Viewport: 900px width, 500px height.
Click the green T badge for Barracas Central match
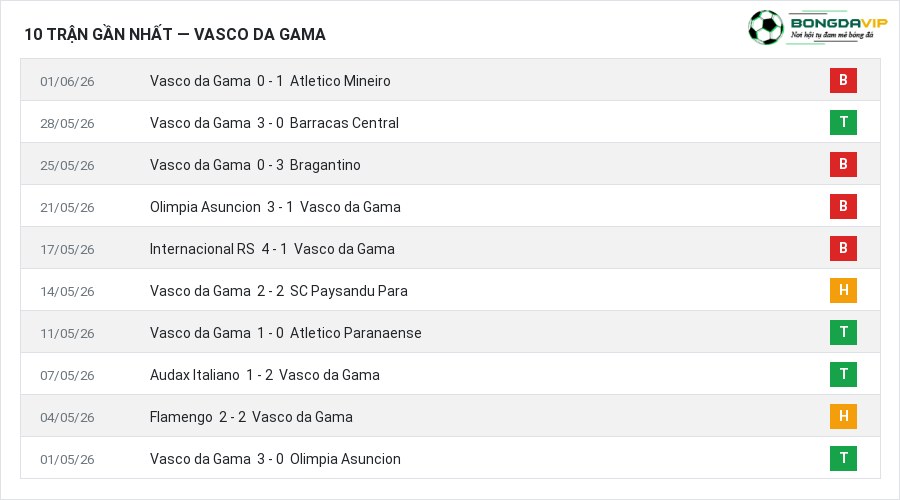pos(843,122)
